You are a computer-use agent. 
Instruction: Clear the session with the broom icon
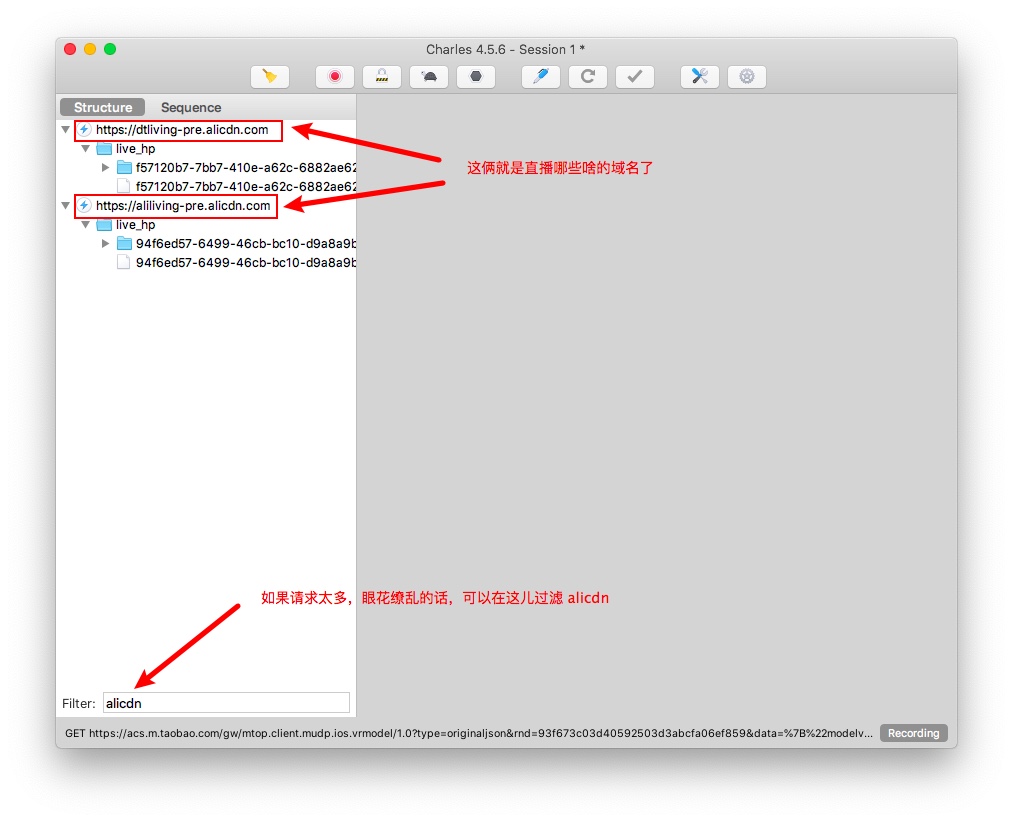point(269,76)
